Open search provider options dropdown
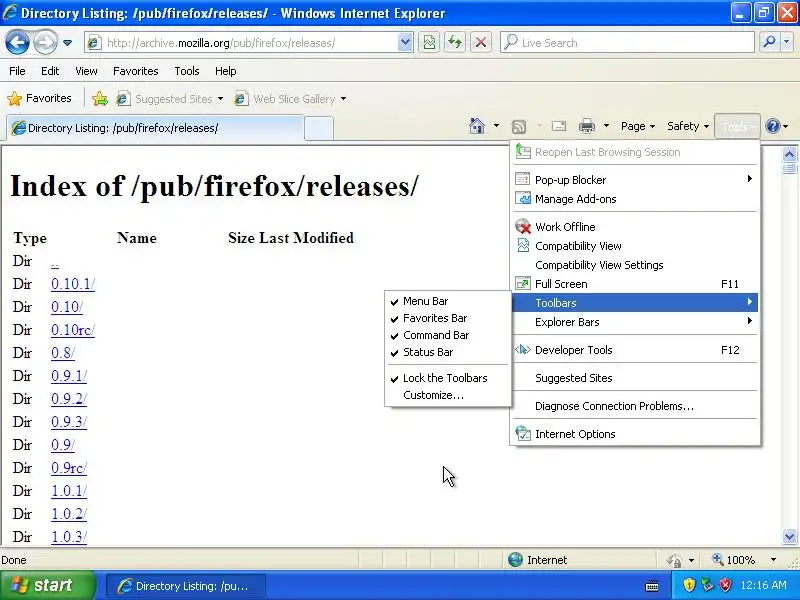800x600 pixels. (787, 42)
